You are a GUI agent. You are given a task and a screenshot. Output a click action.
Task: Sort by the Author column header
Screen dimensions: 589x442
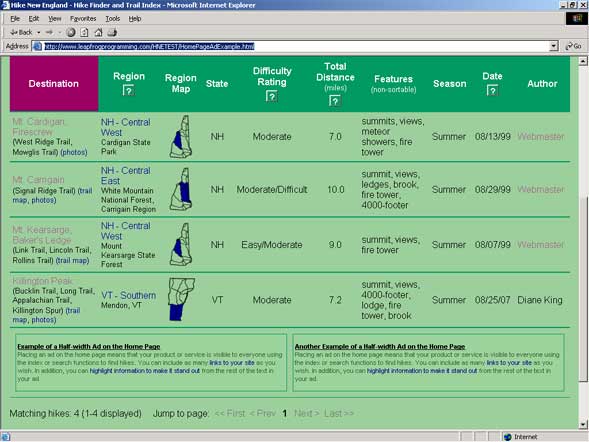tap(542, 84)
